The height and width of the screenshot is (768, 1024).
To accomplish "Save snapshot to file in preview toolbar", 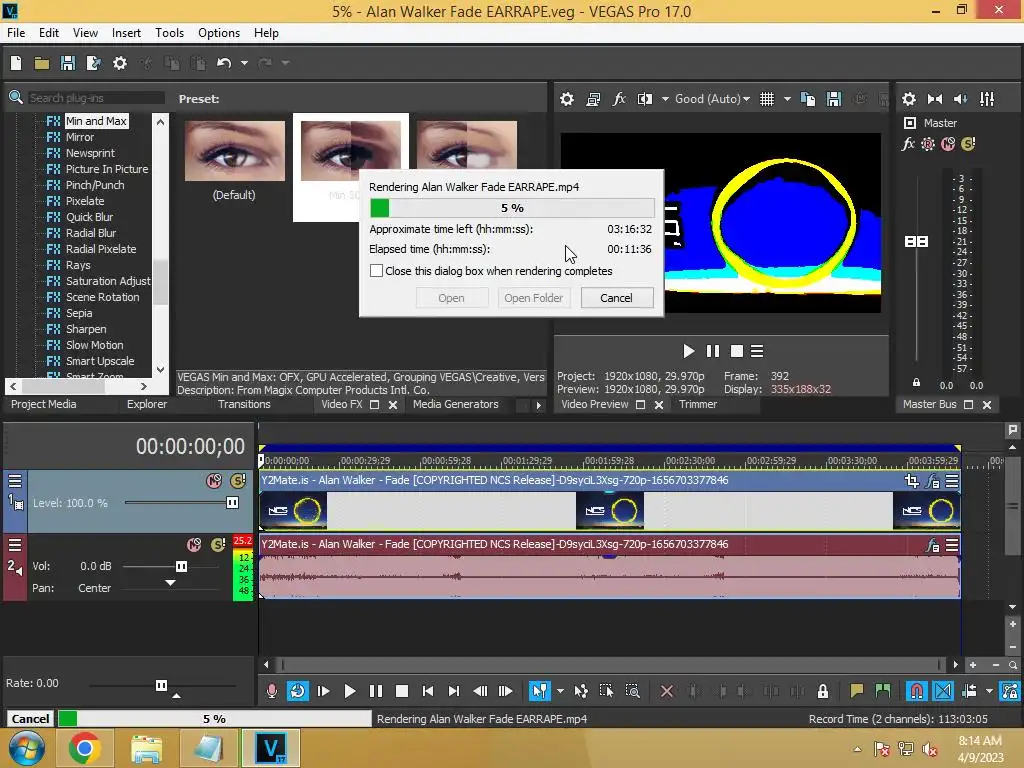I will [834, 99].
